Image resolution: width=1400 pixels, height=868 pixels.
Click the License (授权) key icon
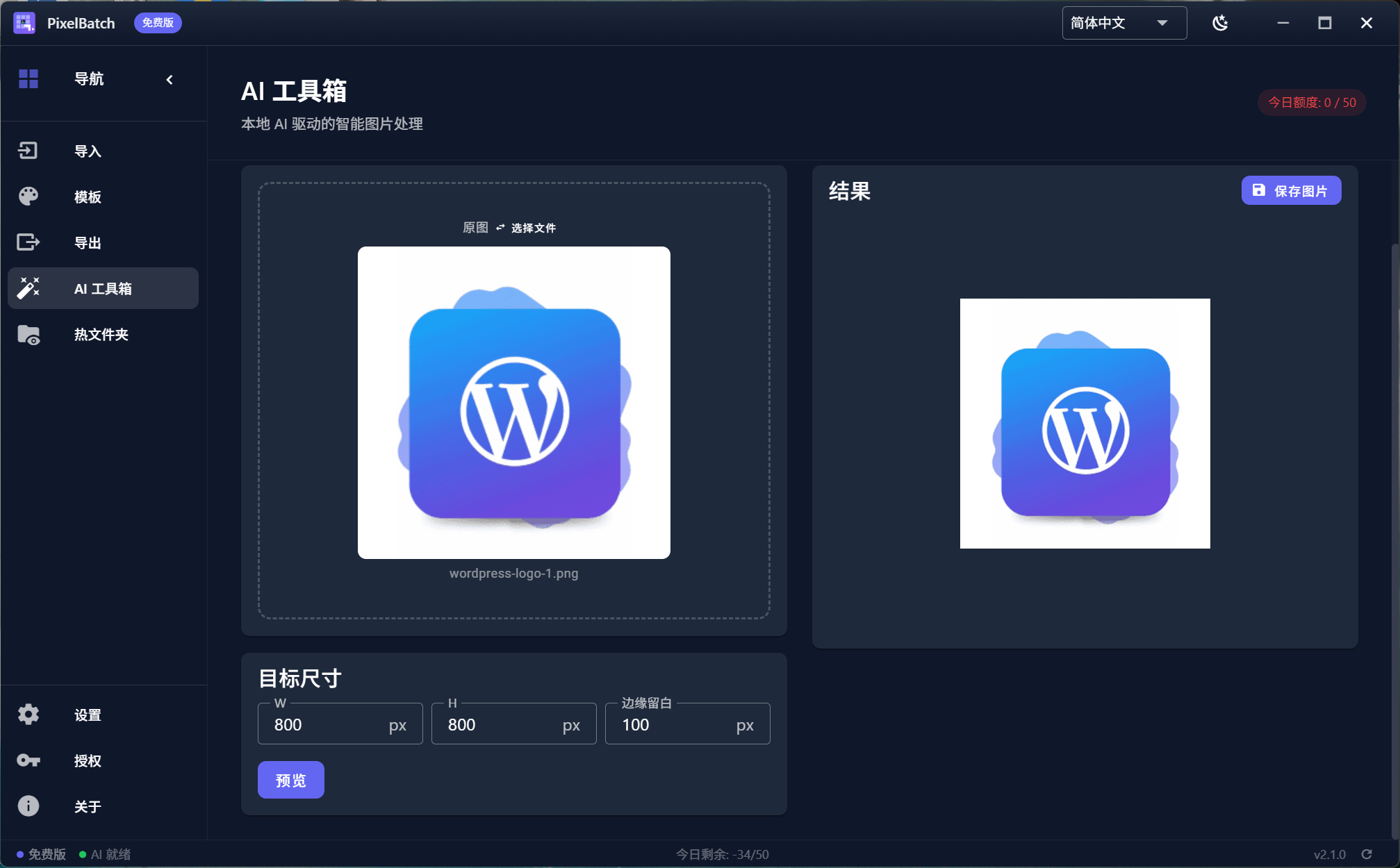28,760
